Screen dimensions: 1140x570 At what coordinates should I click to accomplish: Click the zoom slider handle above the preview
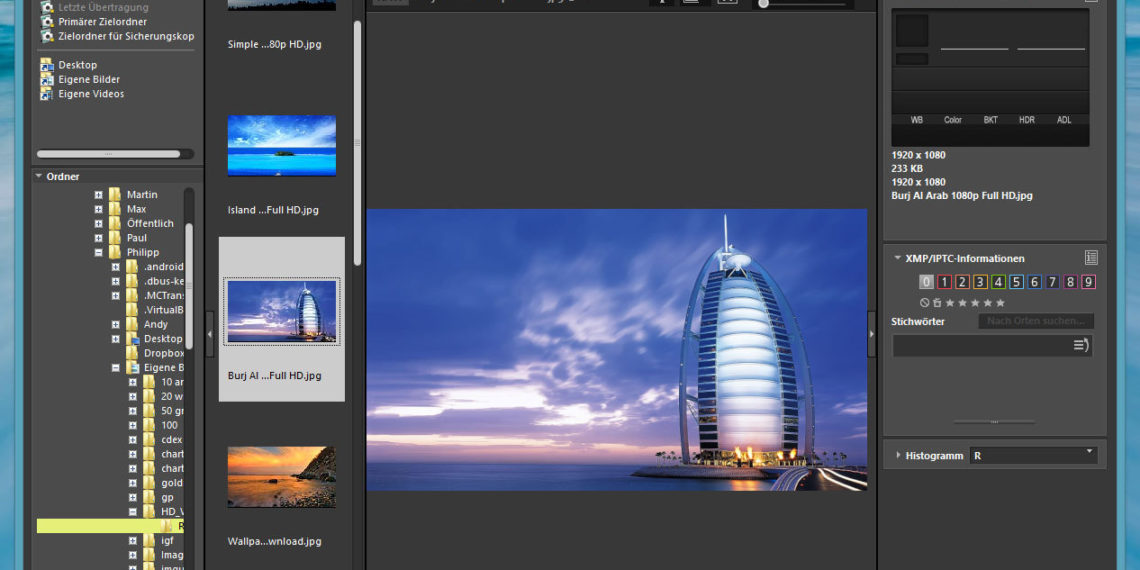point(763,4)
